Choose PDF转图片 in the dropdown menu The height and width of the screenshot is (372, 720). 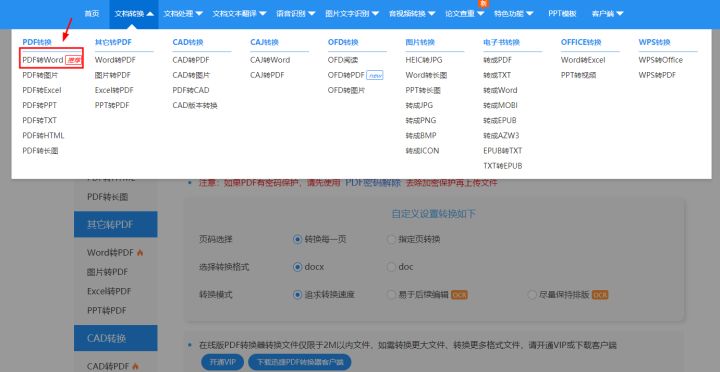pyautogui.click(x=40, y=75)
